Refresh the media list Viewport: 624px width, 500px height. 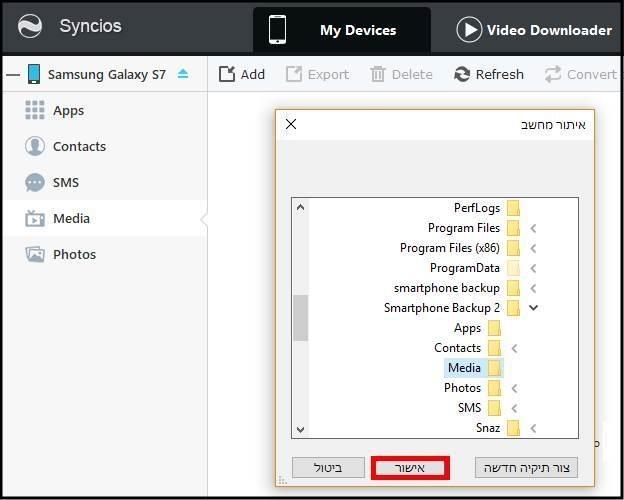[489, 74]
